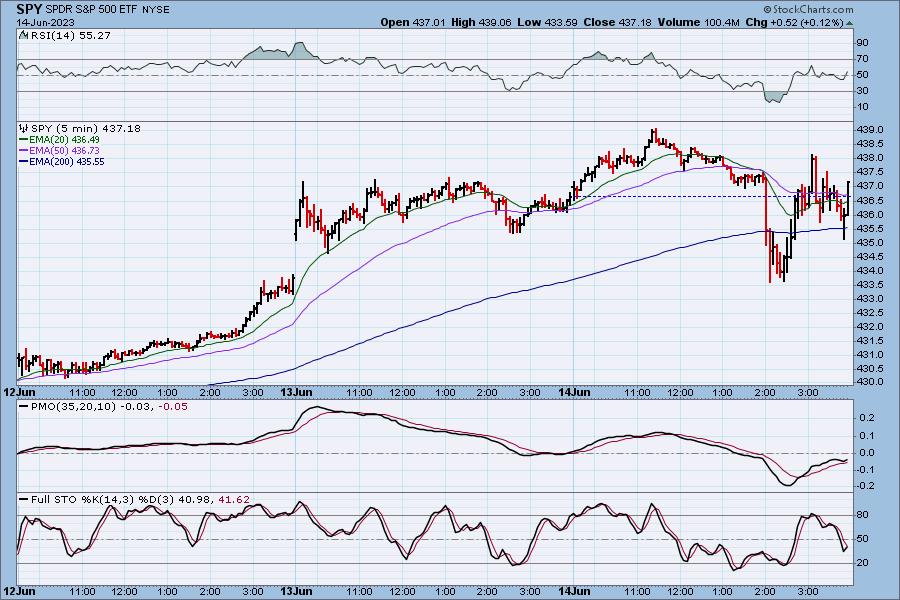Image resolution: width=900 pixels, height=600 pixels.
Task: Click the green EMA(20) legend line
Action: 24,140
